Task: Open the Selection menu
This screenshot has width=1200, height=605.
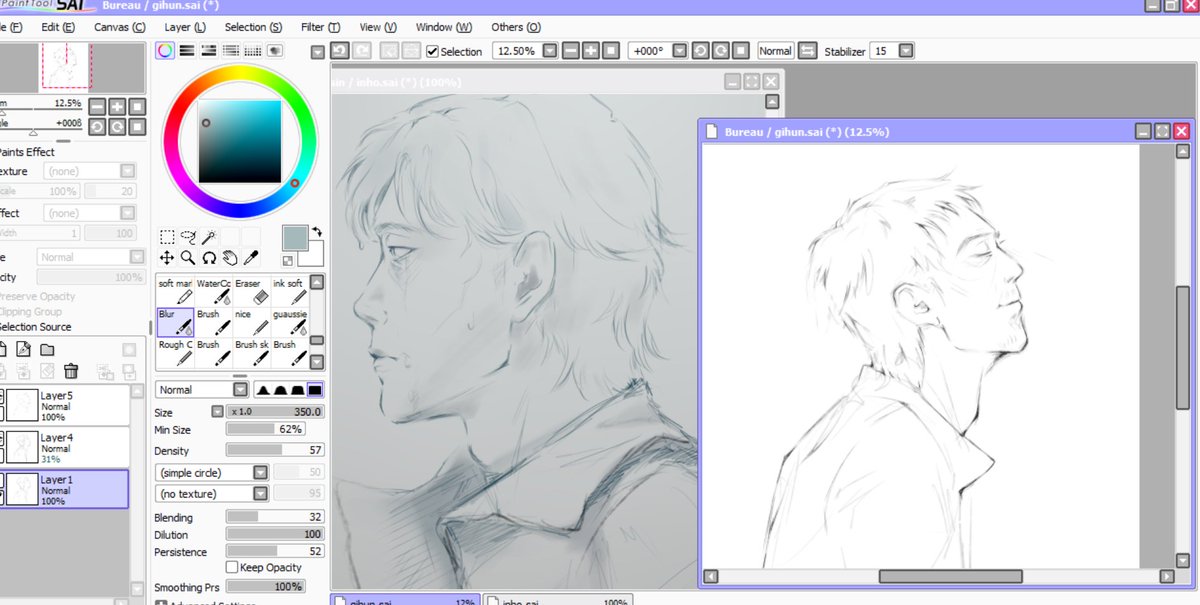Action: (252, 27)
